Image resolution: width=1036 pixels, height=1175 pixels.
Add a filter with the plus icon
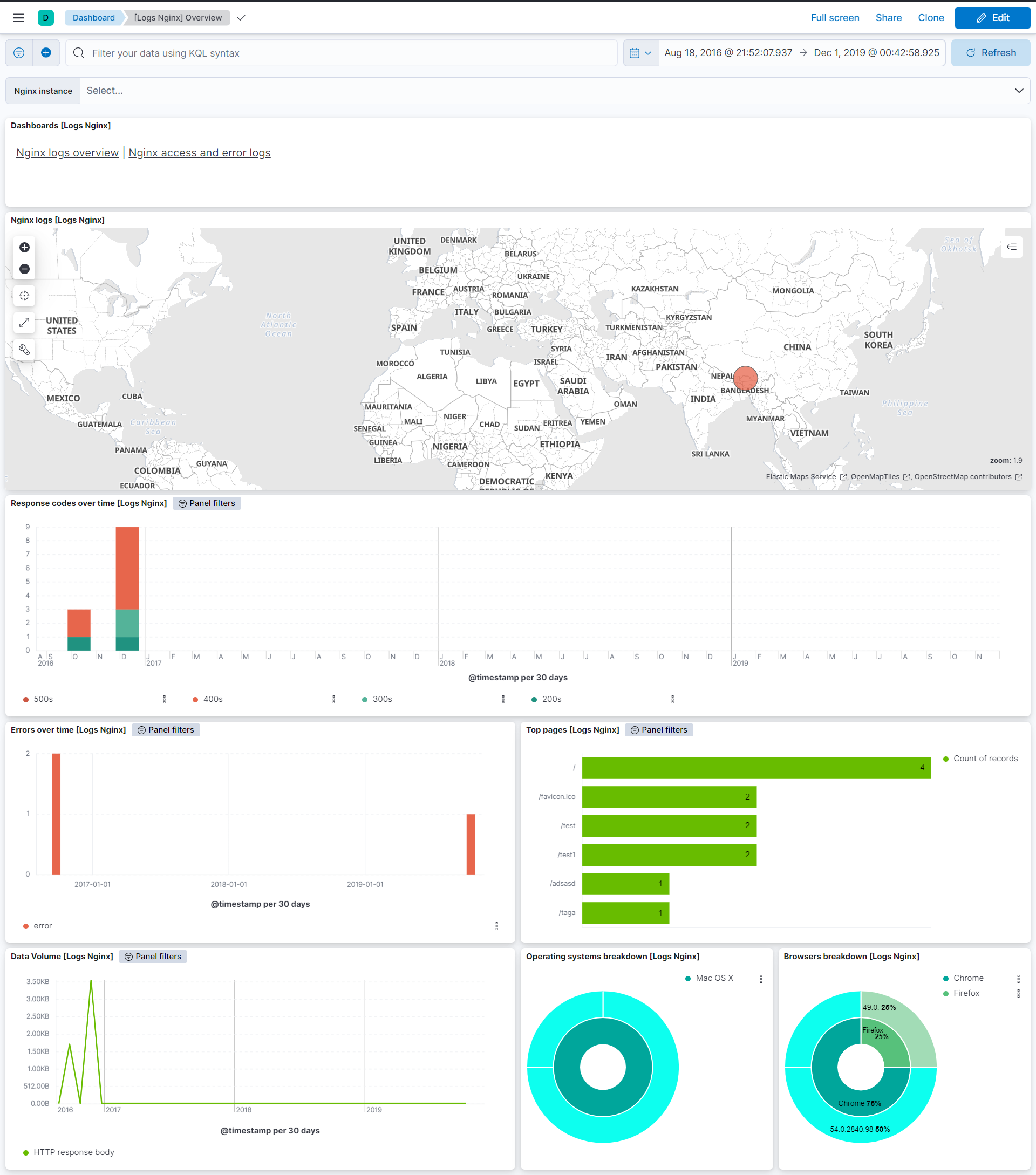46,52
